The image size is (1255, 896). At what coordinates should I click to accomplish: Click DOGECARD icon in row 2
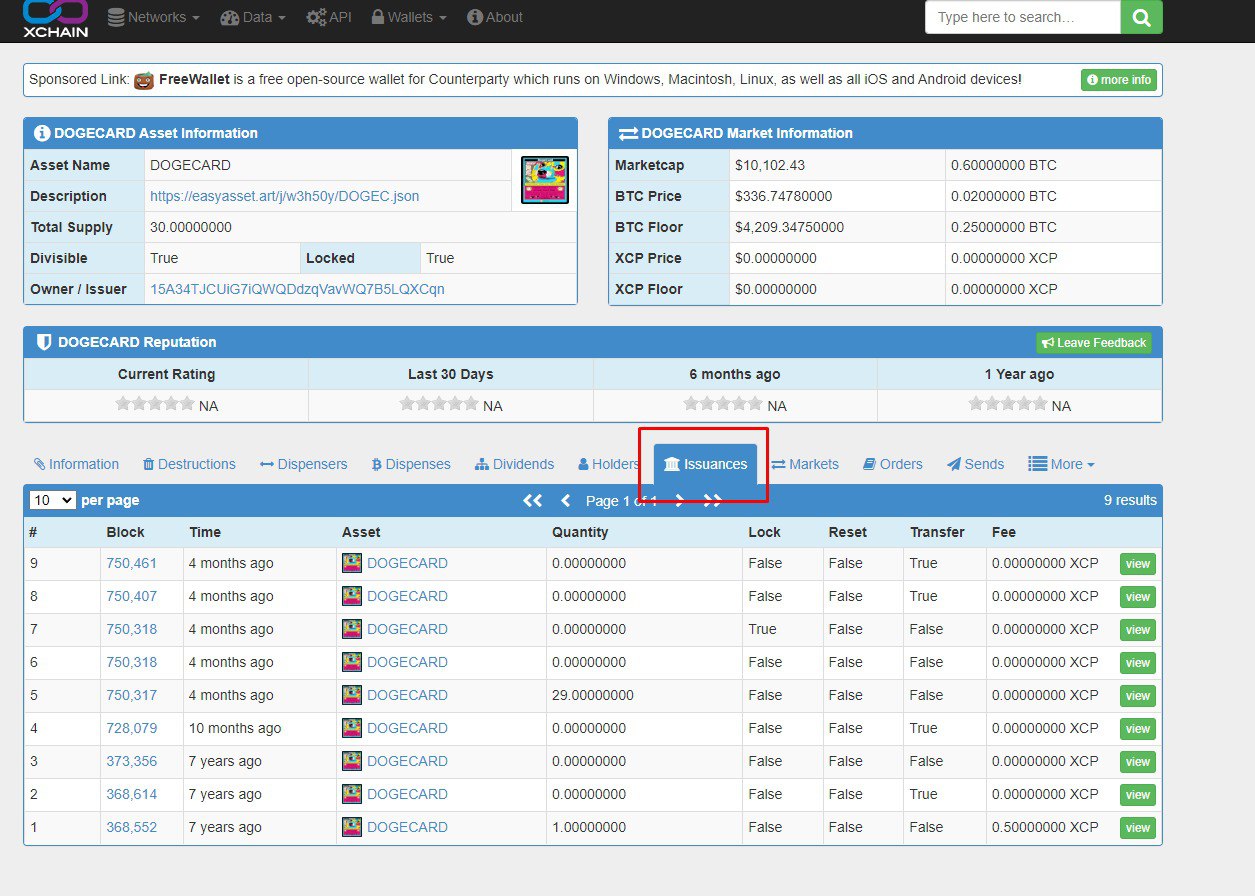coord(352,794)
